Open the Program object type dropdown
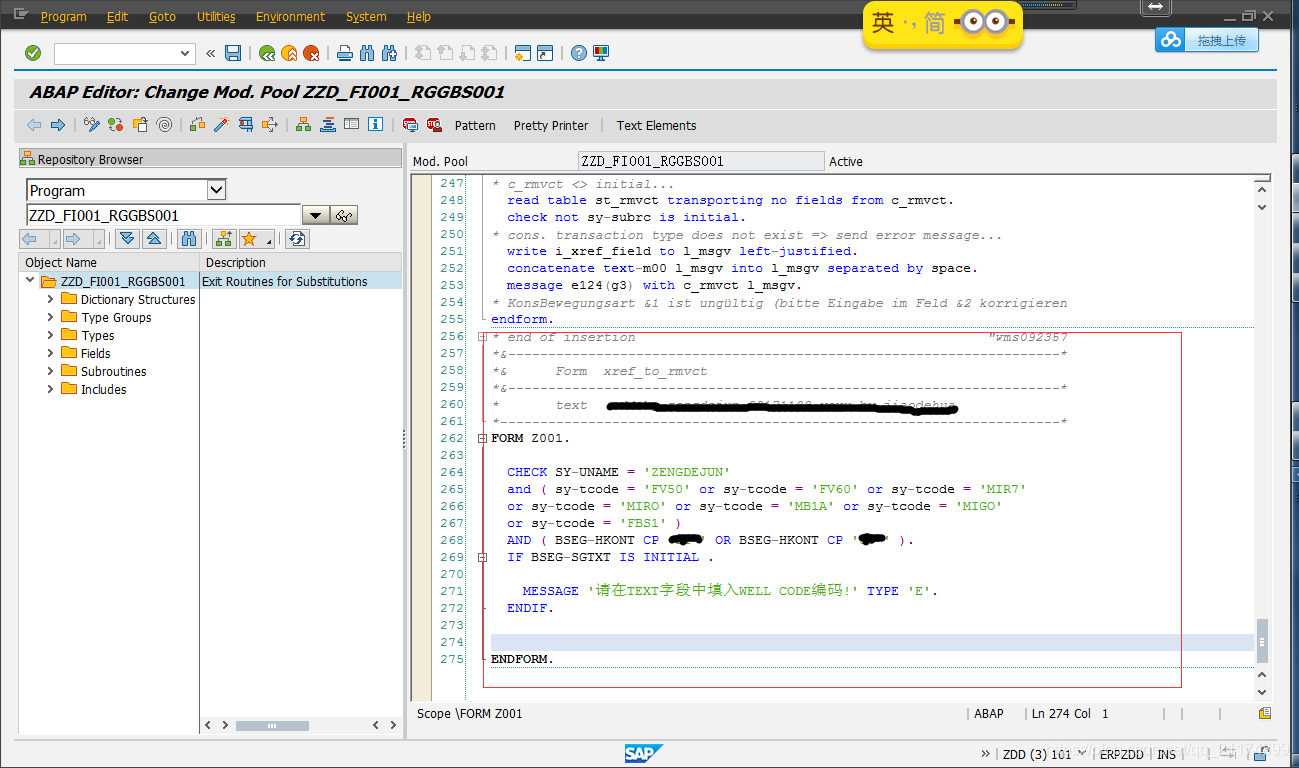This screenshot has height=768, width=1299. [216, 189]
